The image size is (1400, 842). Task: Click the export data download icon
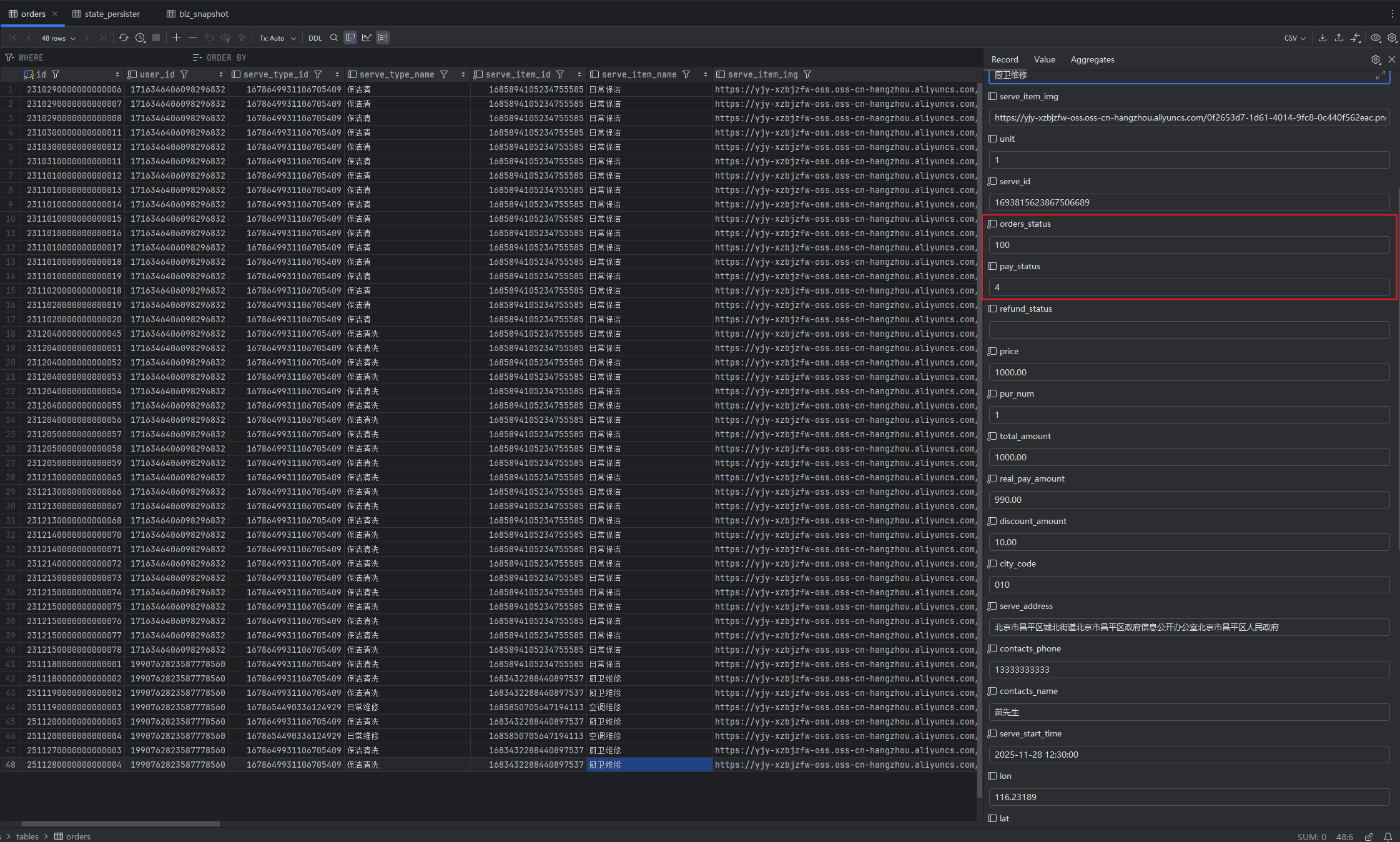[1323, 37]
